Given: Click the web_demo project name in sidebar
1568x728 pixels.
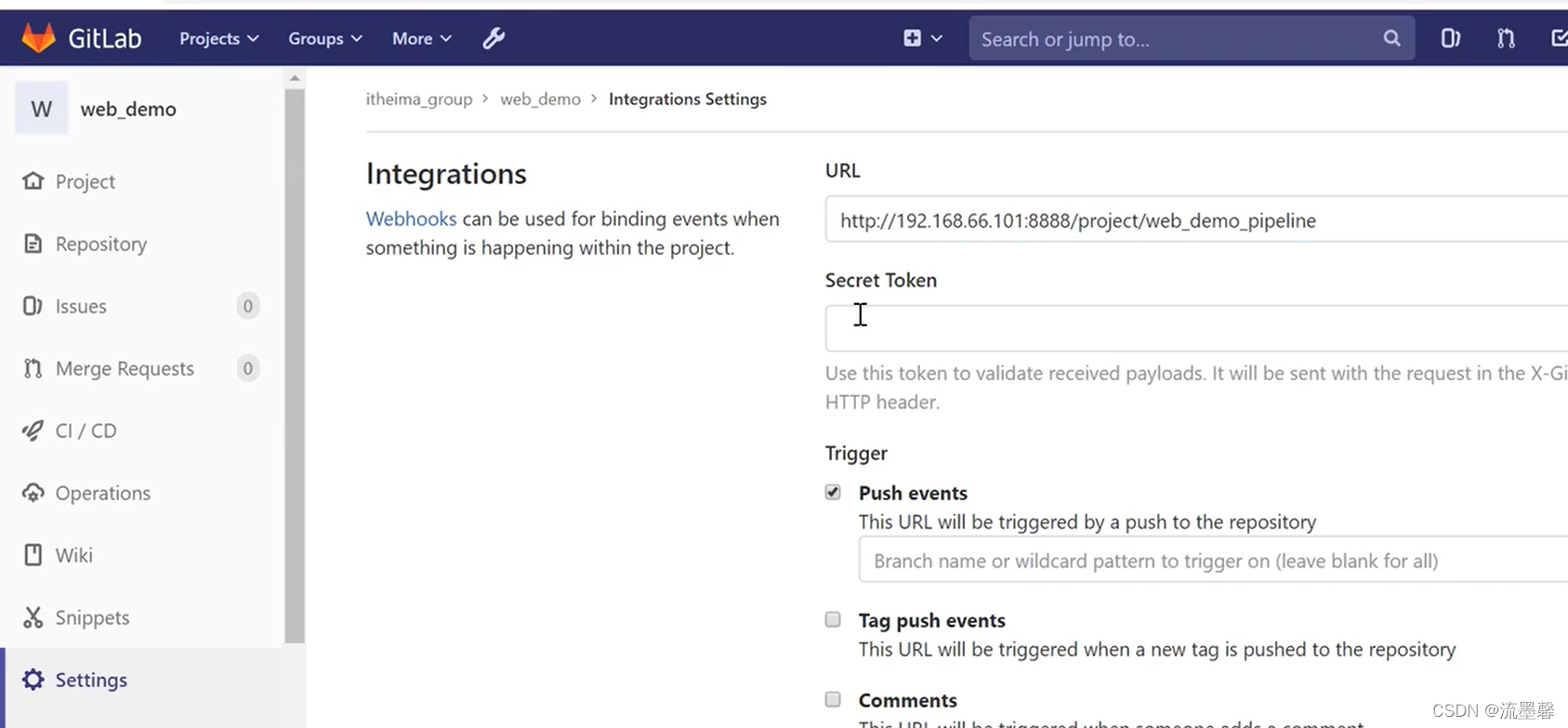Looking at the screenshot, I should click(128, 109).
